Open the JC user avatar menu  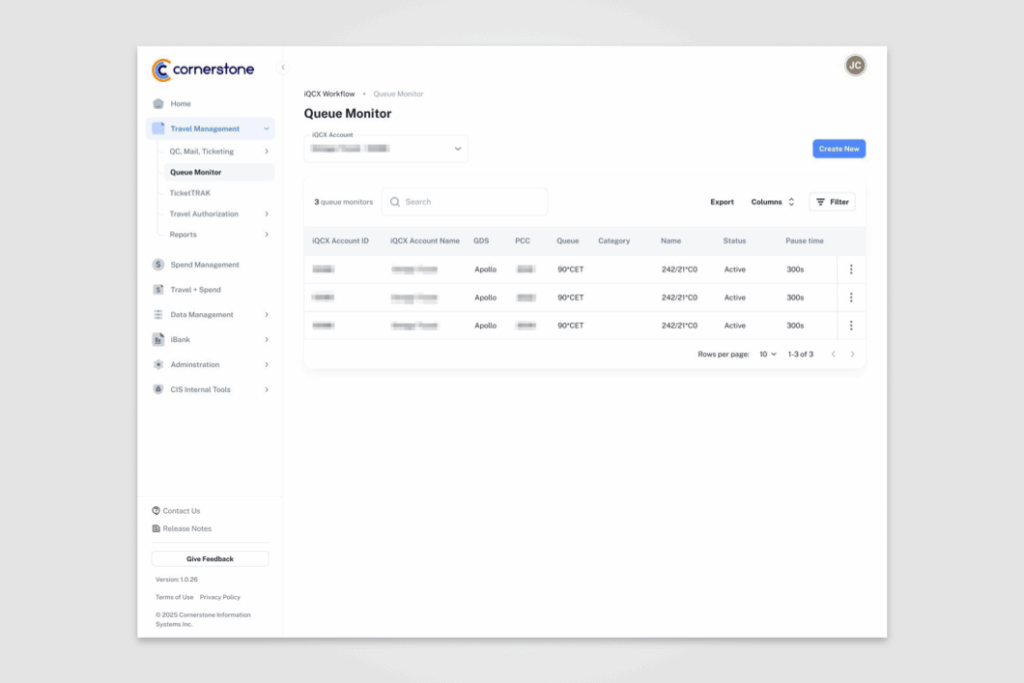point(855,65)
